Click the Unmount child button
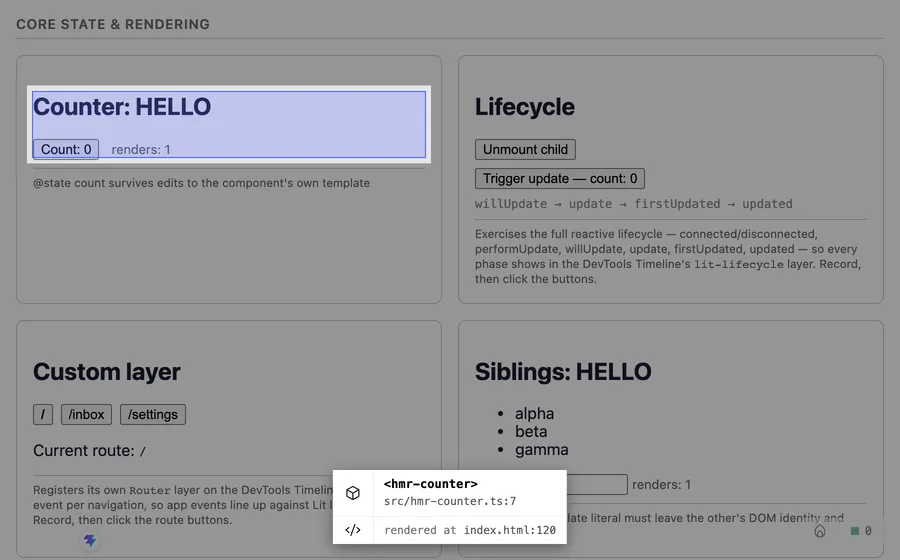Image resolution: width=900 pixels, height=560 pixels. coord(525,149)
